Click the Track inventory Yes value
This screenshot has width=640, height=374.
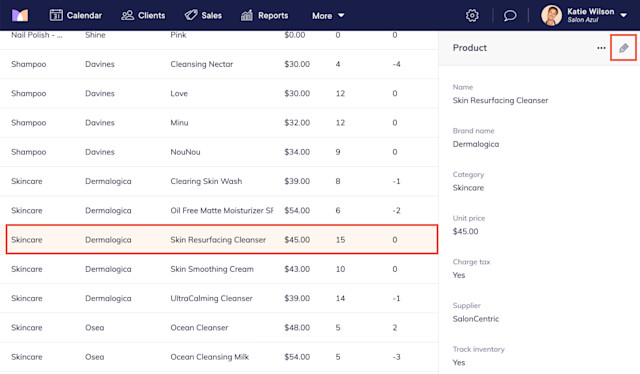click(x=459, y=363)
